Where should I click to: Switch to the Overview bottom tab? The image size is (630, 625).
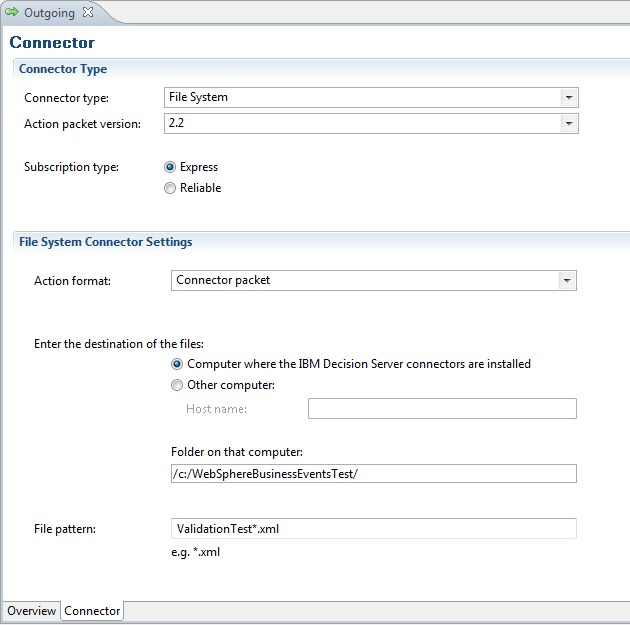click(x=31, y=611)
